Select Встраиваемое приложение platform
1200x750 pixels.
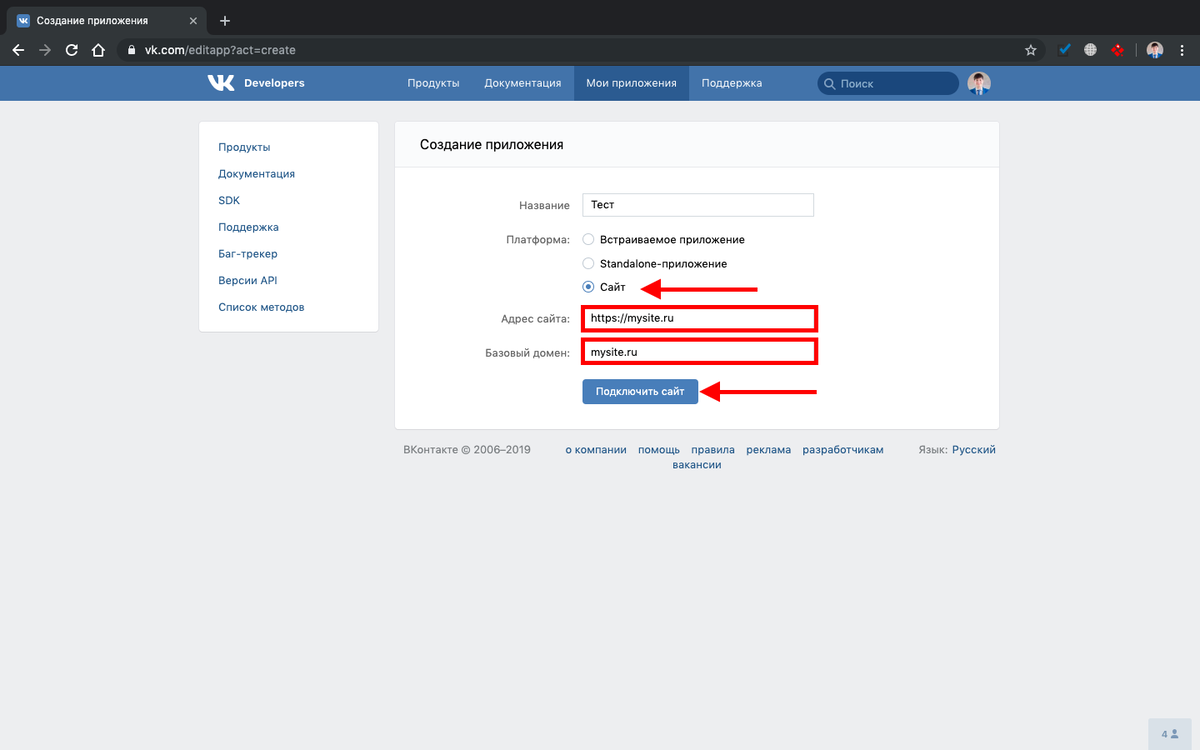(x=588, y=240)
